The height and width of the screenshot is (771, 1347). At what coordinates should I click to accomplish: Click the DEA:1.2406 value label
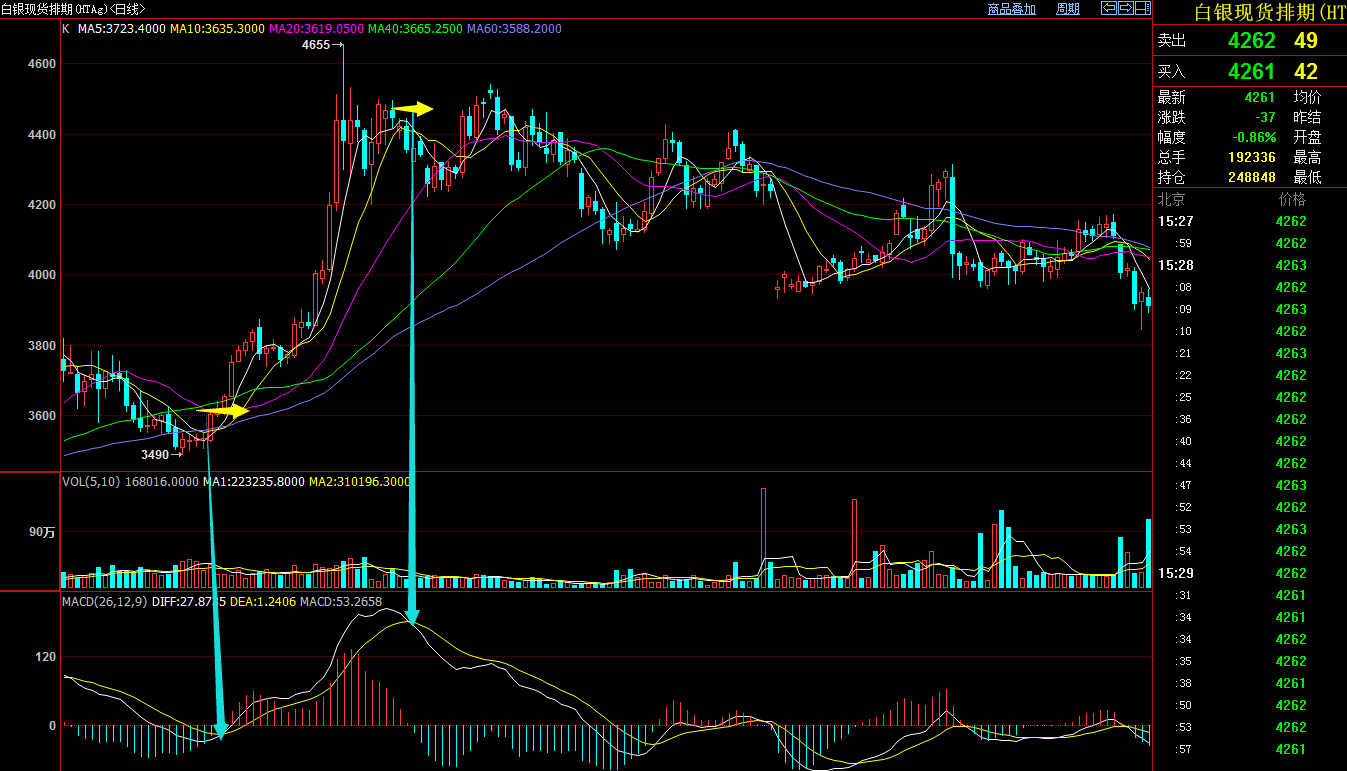click(263, 602)
